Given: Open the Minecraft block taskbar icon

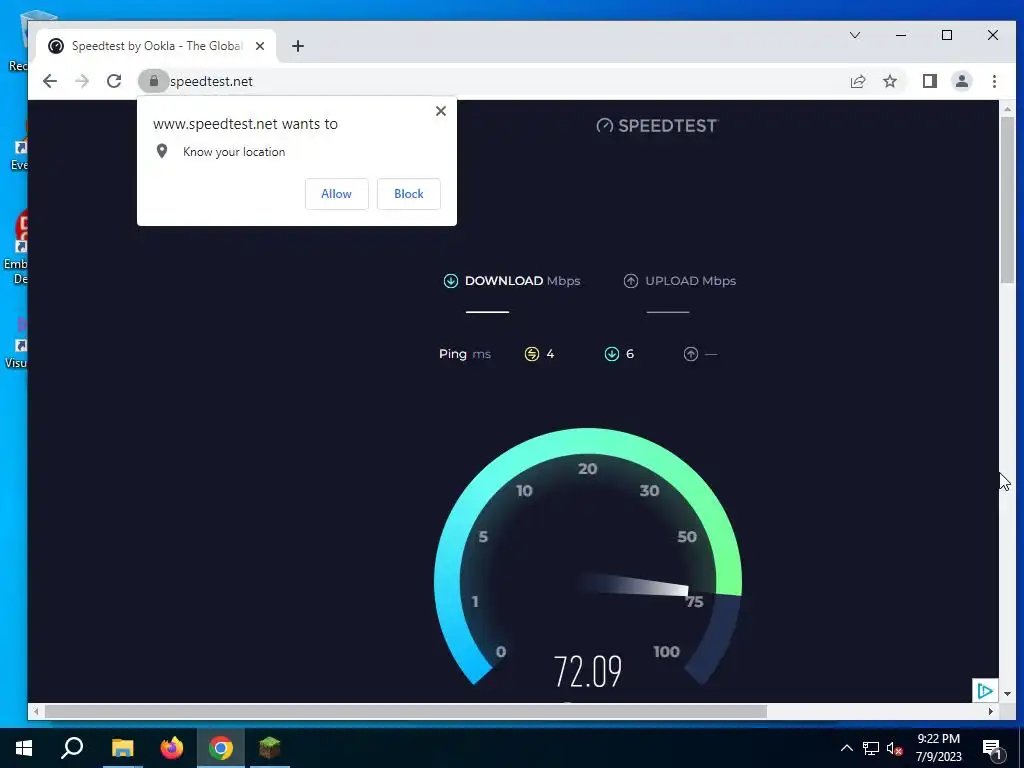Looking at the screenshot, I should coord(270,748).
